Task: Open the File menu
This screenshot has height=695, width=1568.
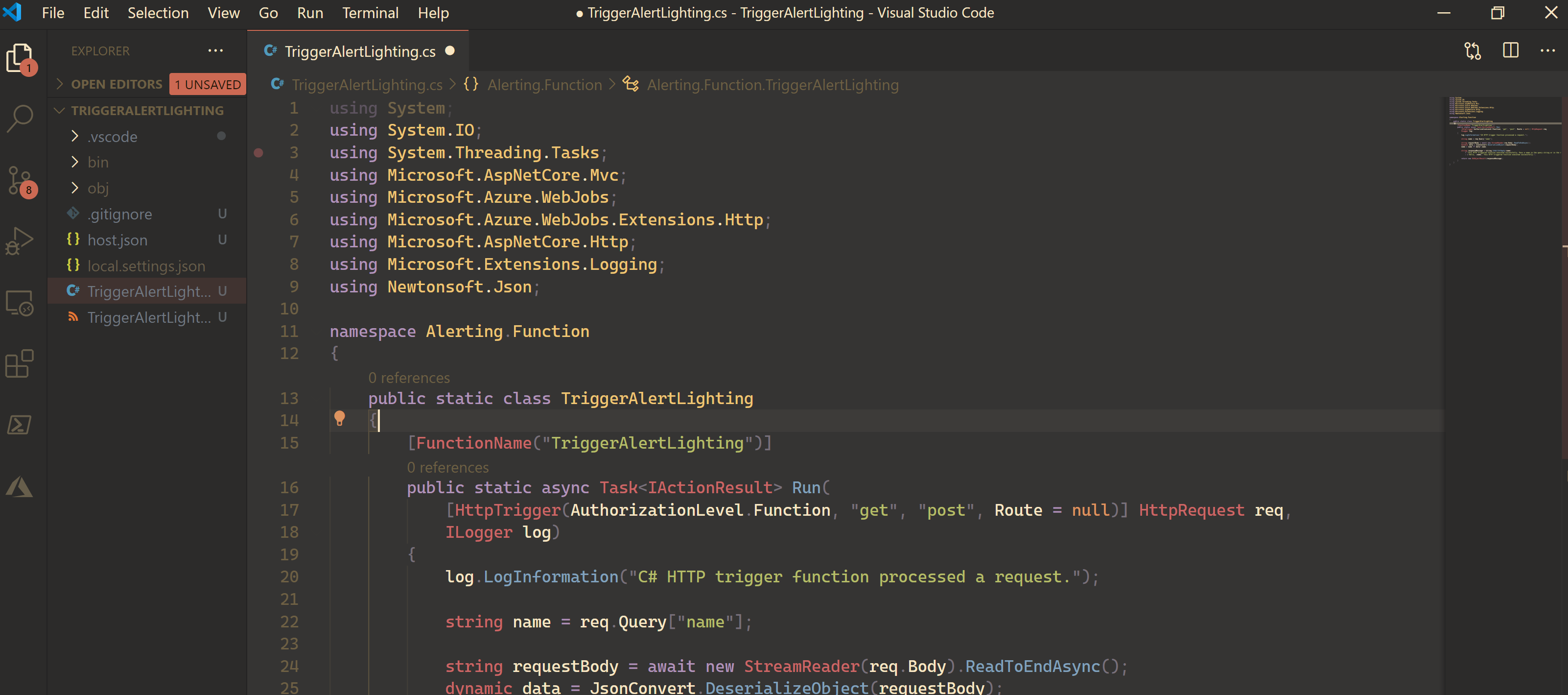Action: pos(53,13)
